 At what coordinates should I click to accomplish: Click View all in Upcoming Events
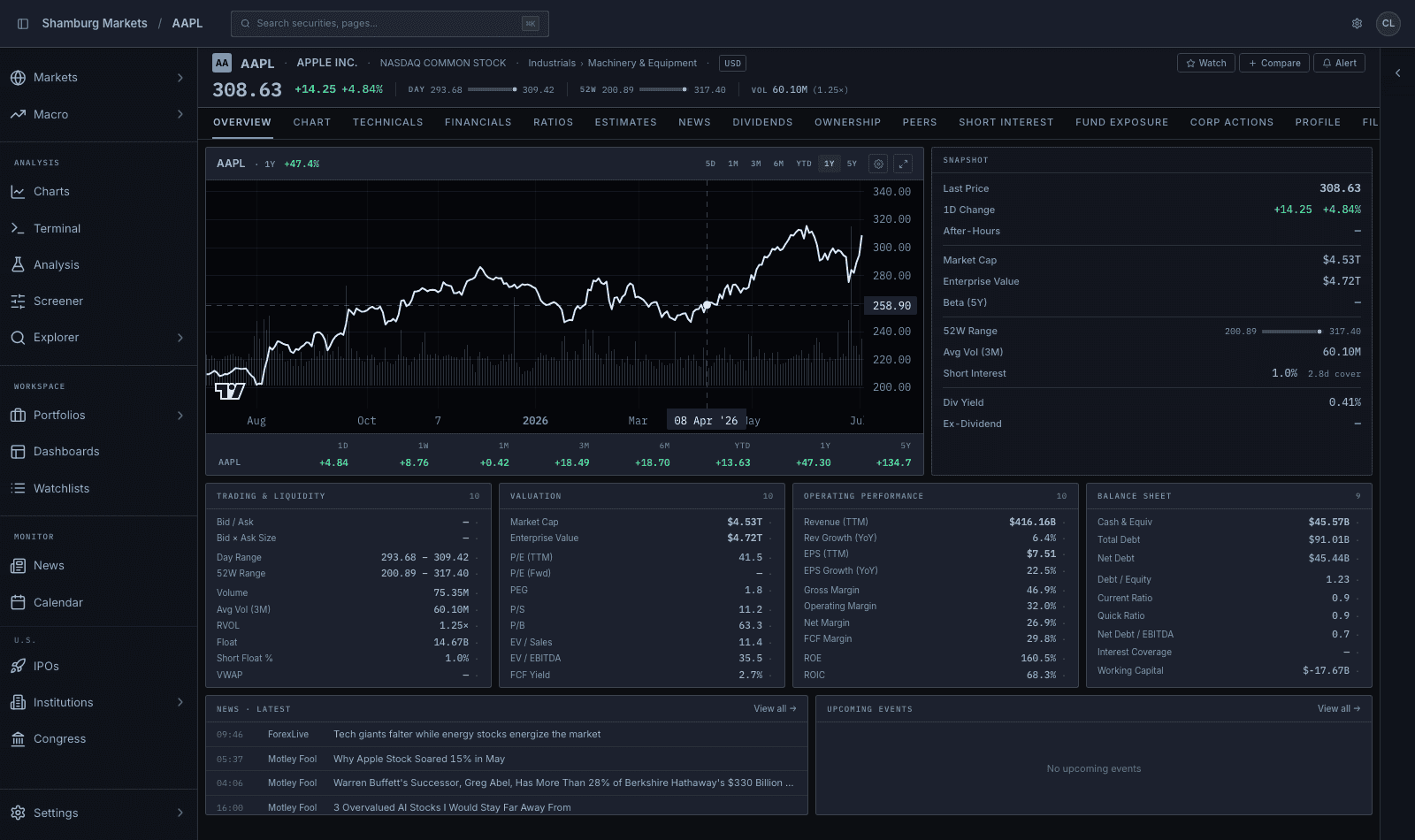[x=1339, y=708]
